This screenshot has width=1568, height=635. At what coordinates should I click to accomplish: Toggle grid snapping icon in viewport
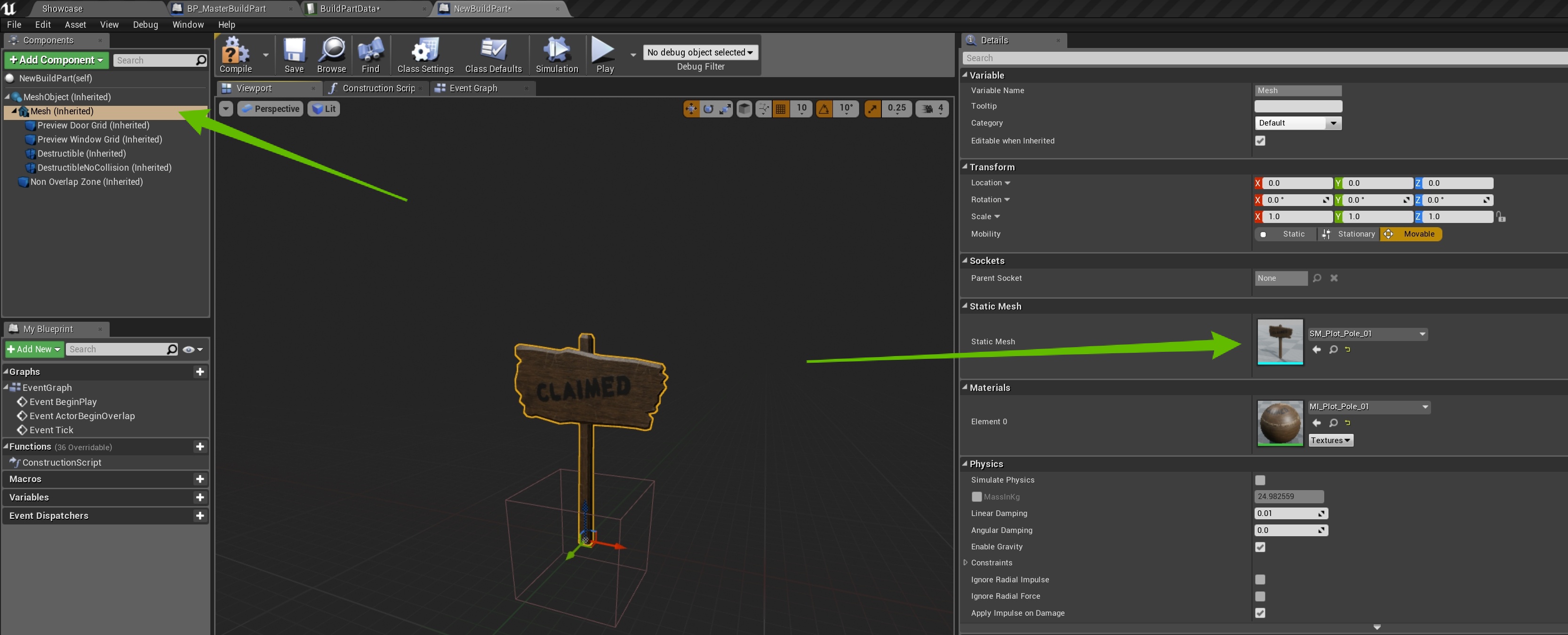[781, 109]
